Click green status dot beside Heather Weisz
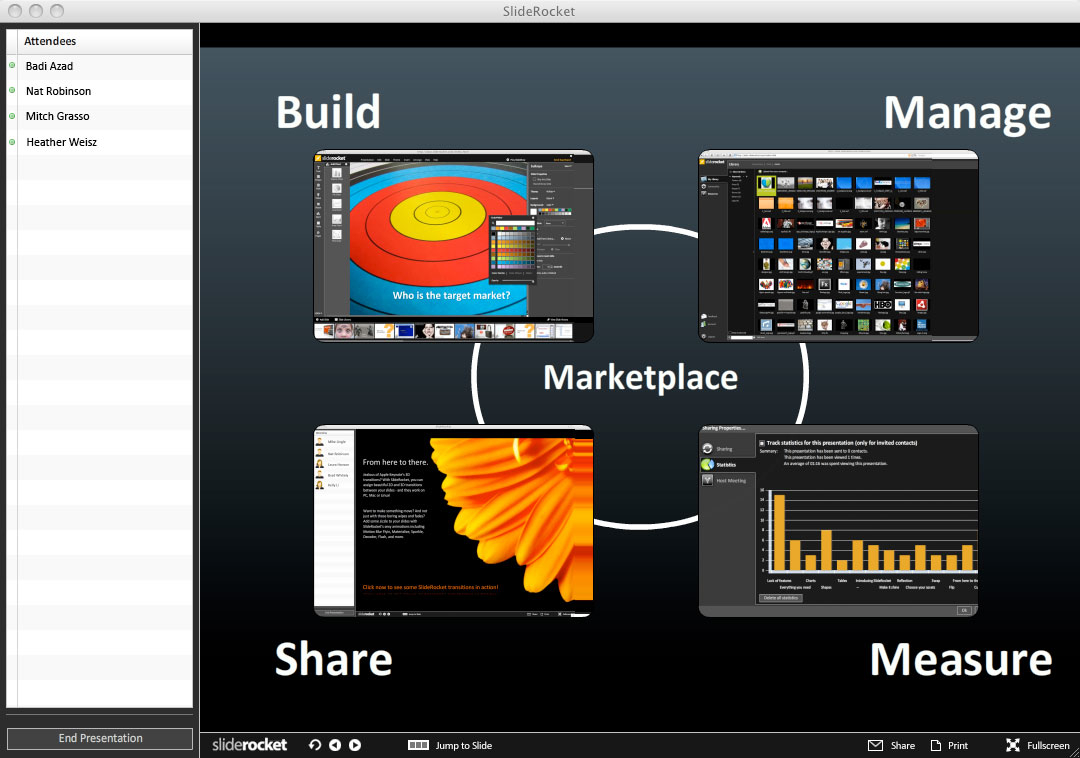 (12, 142)
